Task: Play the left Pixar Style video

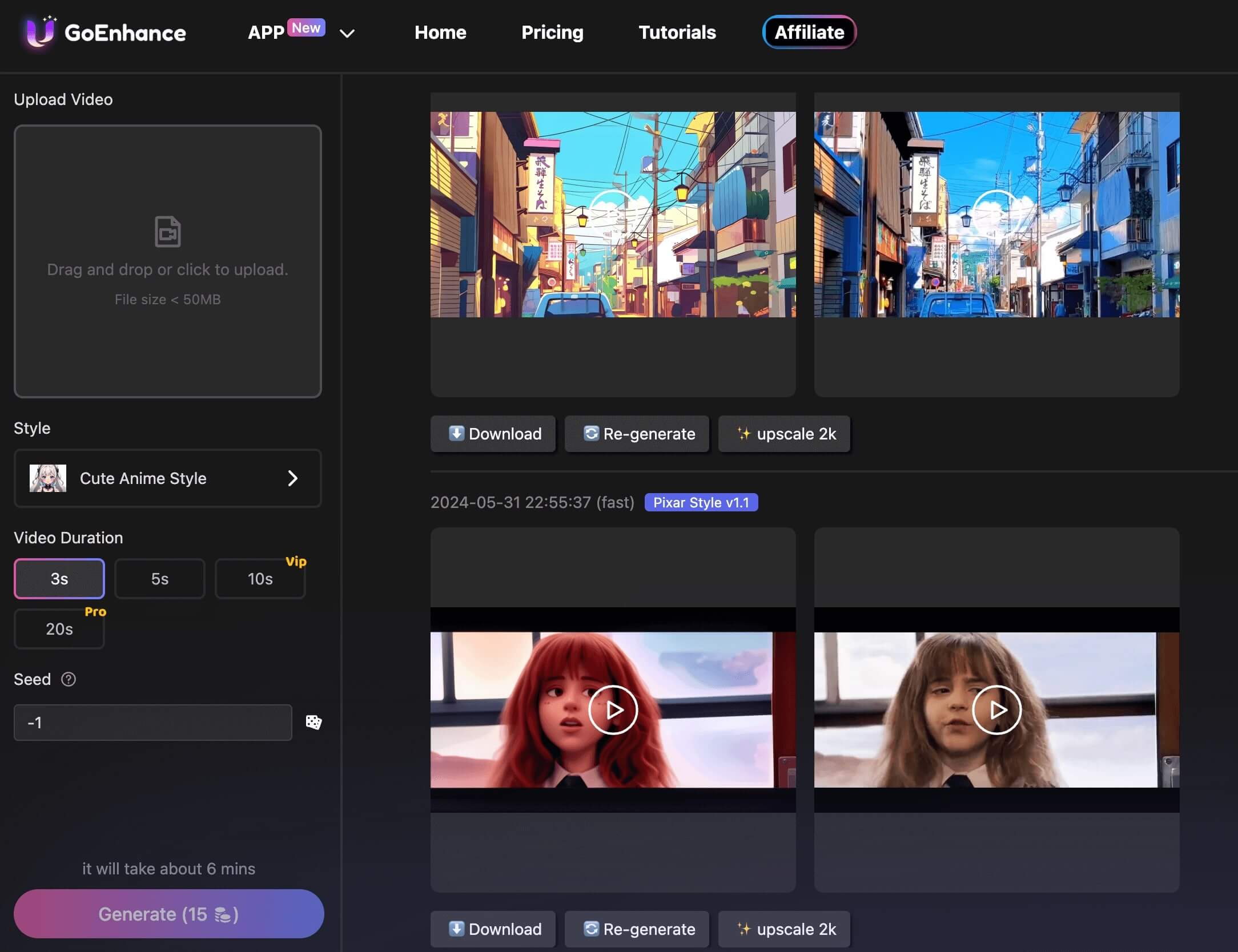Action: pyautogui.click(x=613, y=709)
